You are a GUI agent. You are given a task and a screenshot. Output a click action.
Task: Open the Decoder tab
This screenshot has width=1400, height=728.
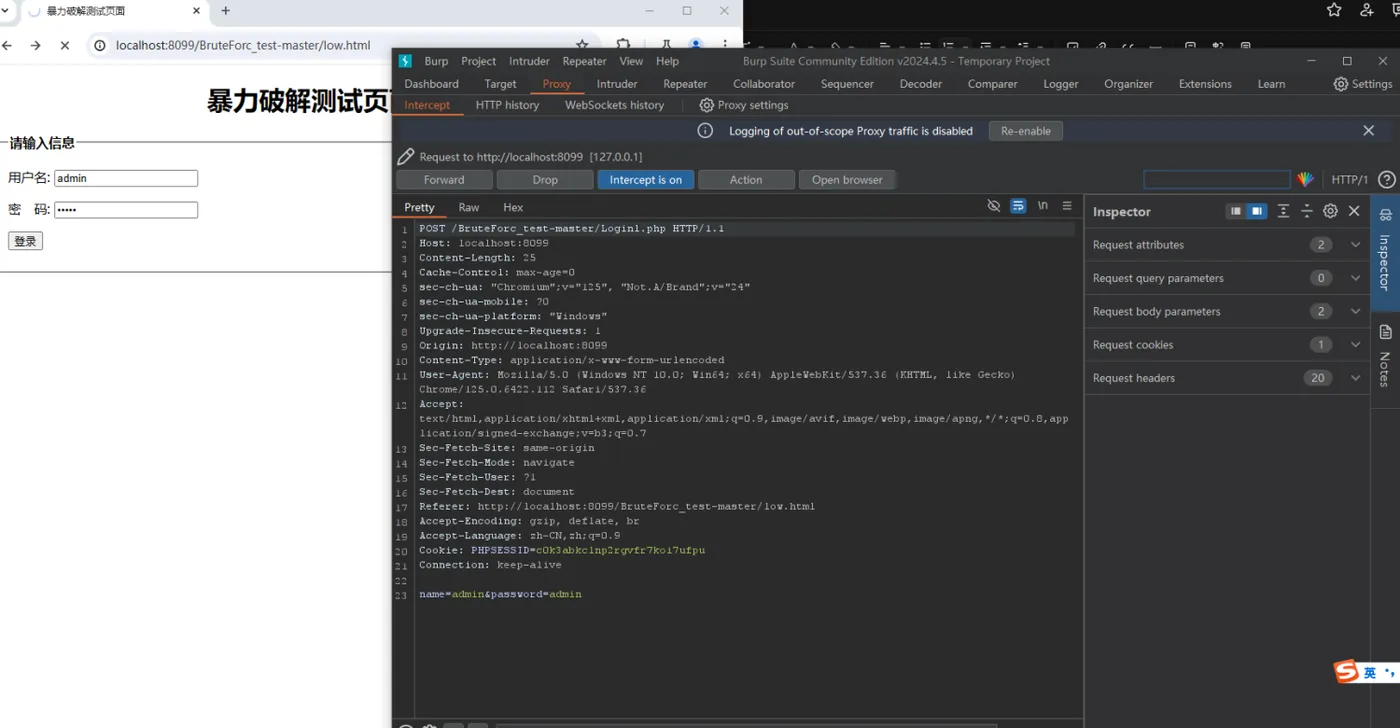point(921,84)
